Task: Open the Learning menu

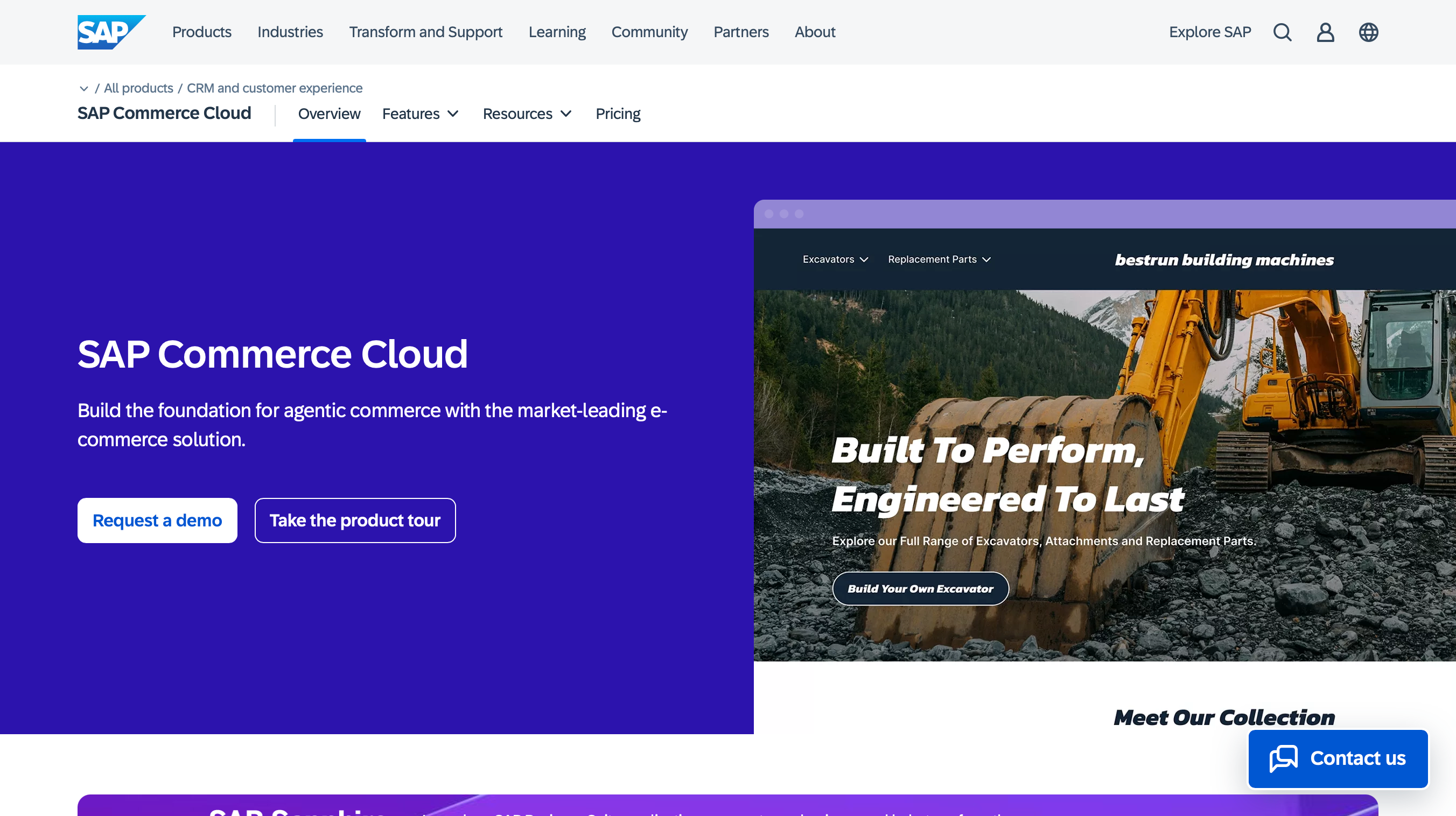Action: [x=557, y=32]
